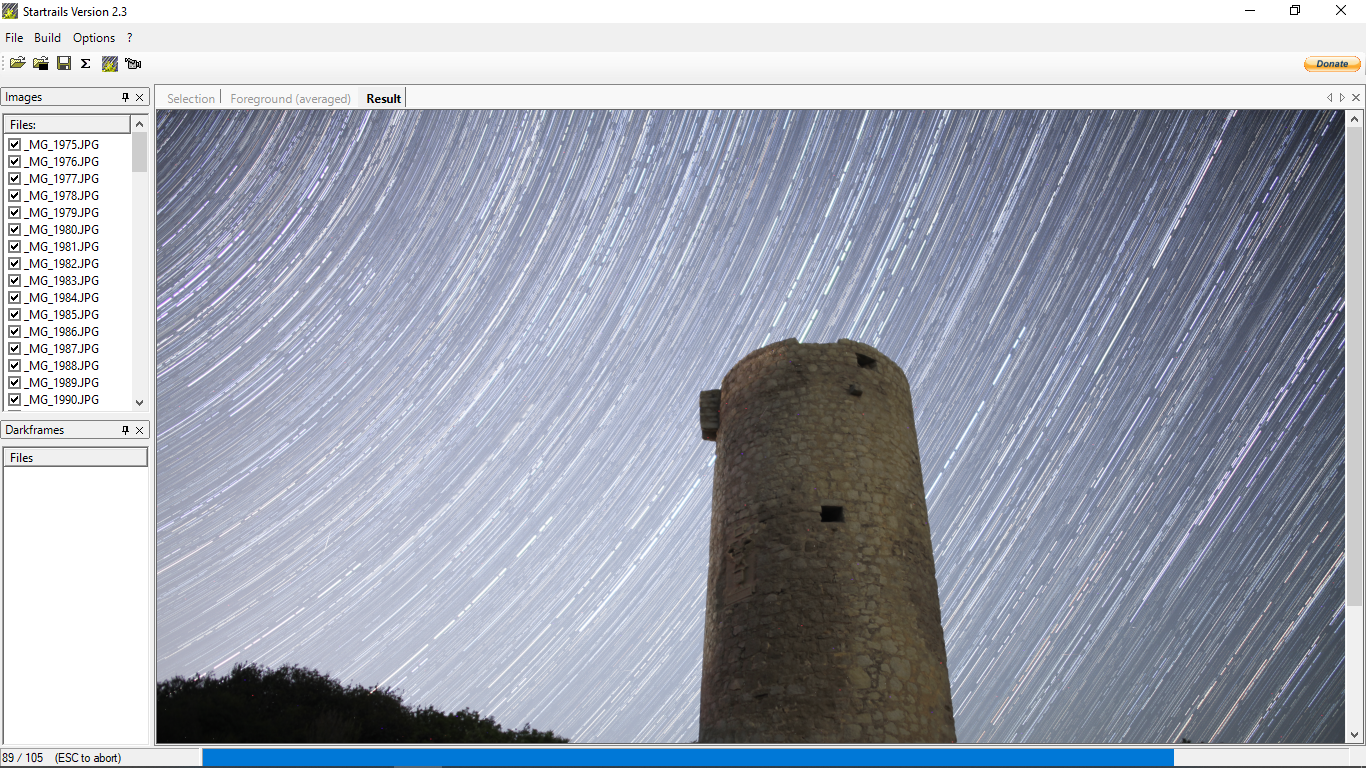The height and width of the screenshot is (768, 1366).
Task: Click the Open images folder icon
Action: coord(17,63)
